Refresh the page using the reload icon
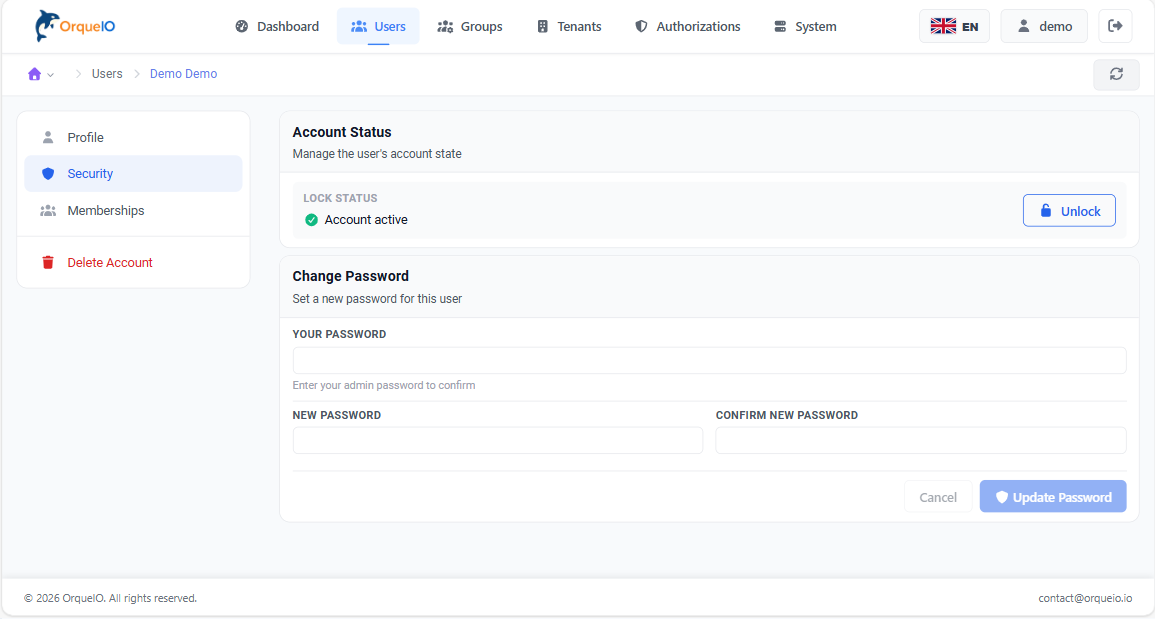This screenshot has height=619, width=1155. (x=1116, y=74)
